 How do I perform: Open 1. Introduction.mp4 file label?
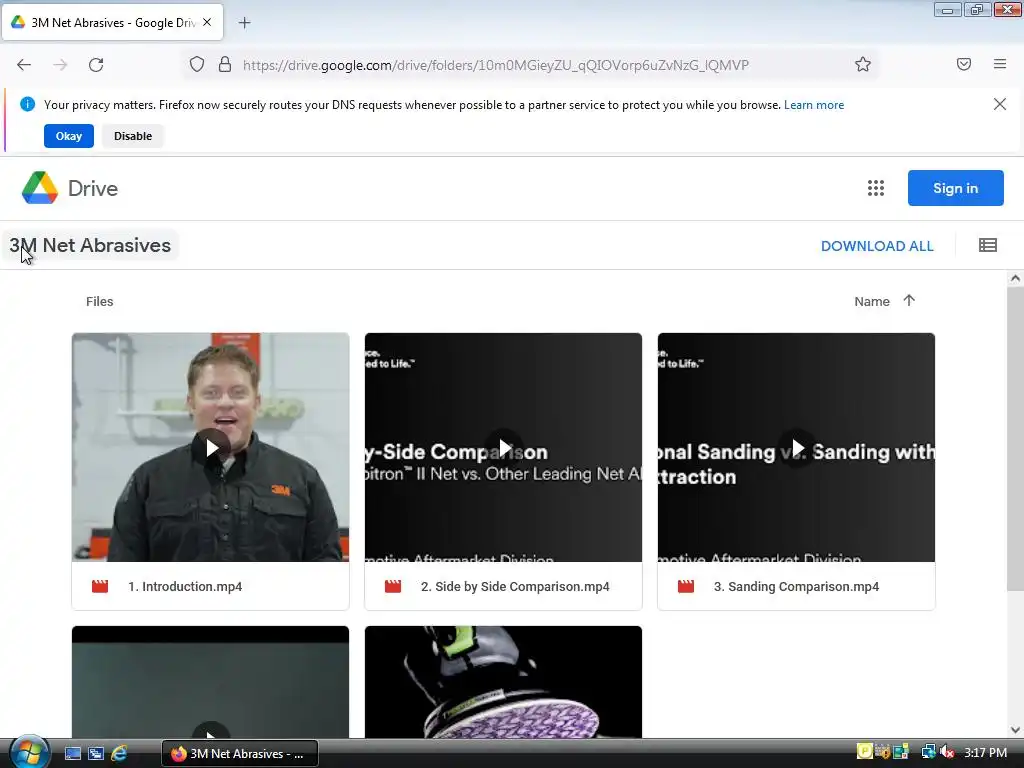click(185, 586)
